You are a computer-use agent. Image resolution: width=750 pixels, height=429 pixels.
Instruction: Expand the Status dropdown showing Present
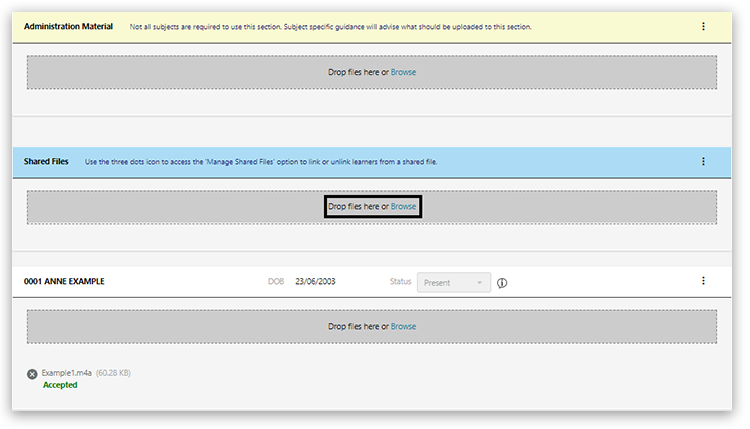point(454,283)
